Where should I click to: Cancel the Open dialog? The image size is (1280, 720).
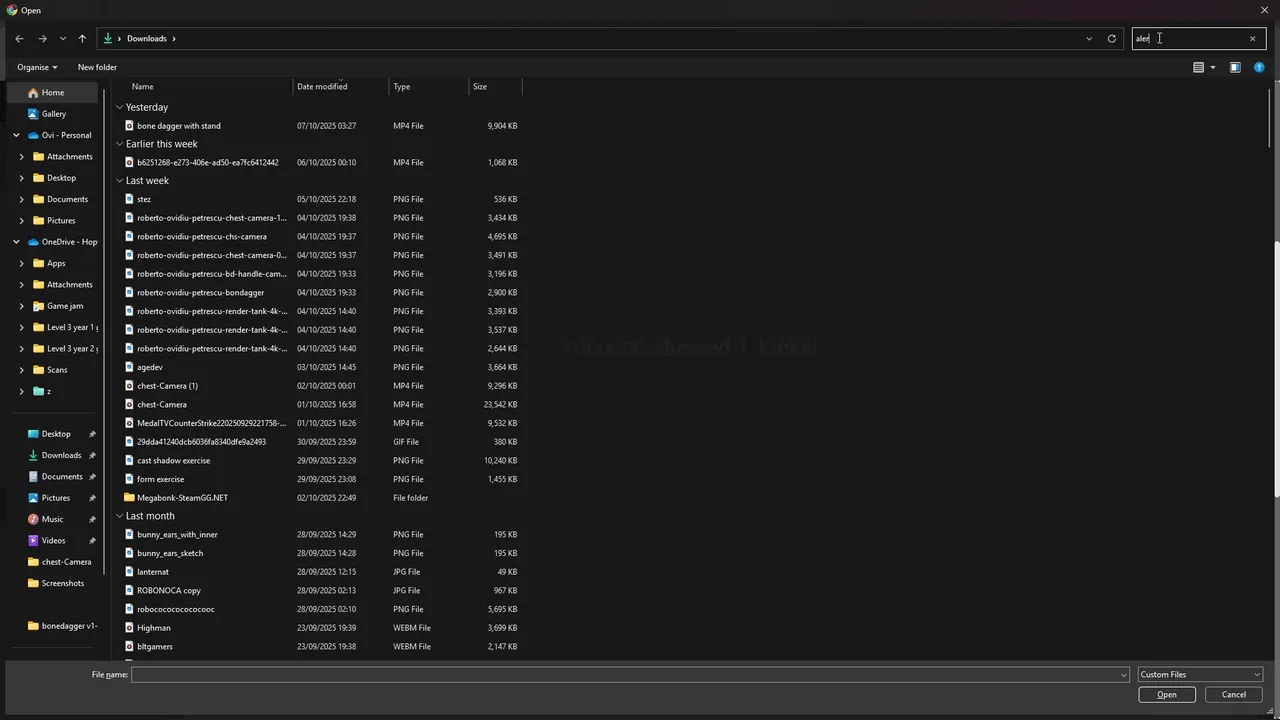[1234, 695]
